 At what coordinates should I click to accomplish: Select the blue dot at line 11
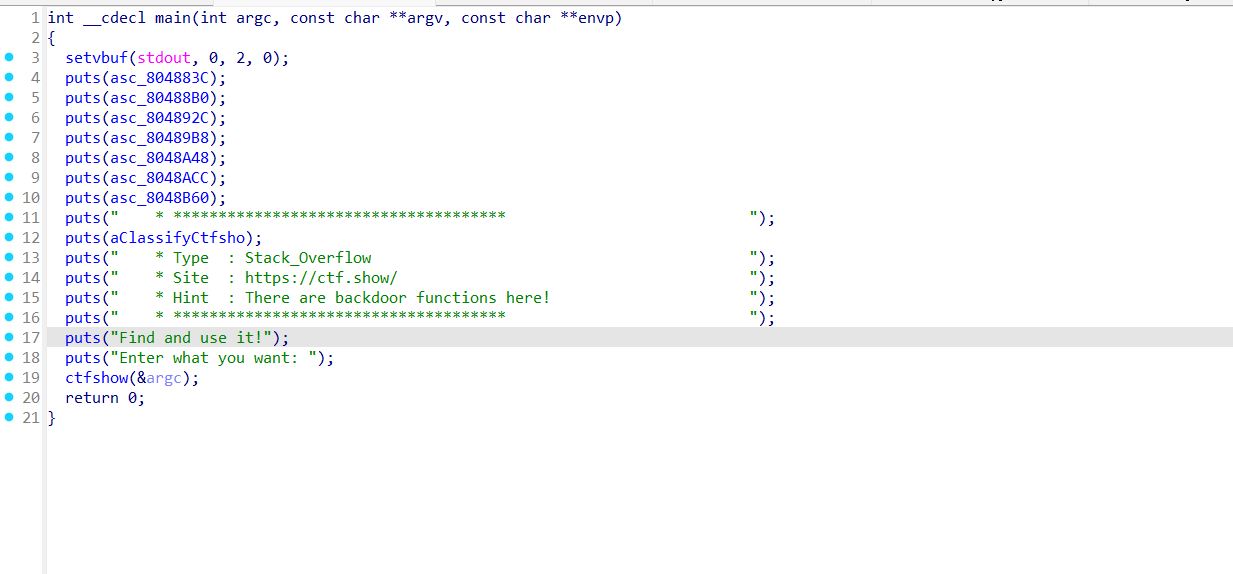10,218
